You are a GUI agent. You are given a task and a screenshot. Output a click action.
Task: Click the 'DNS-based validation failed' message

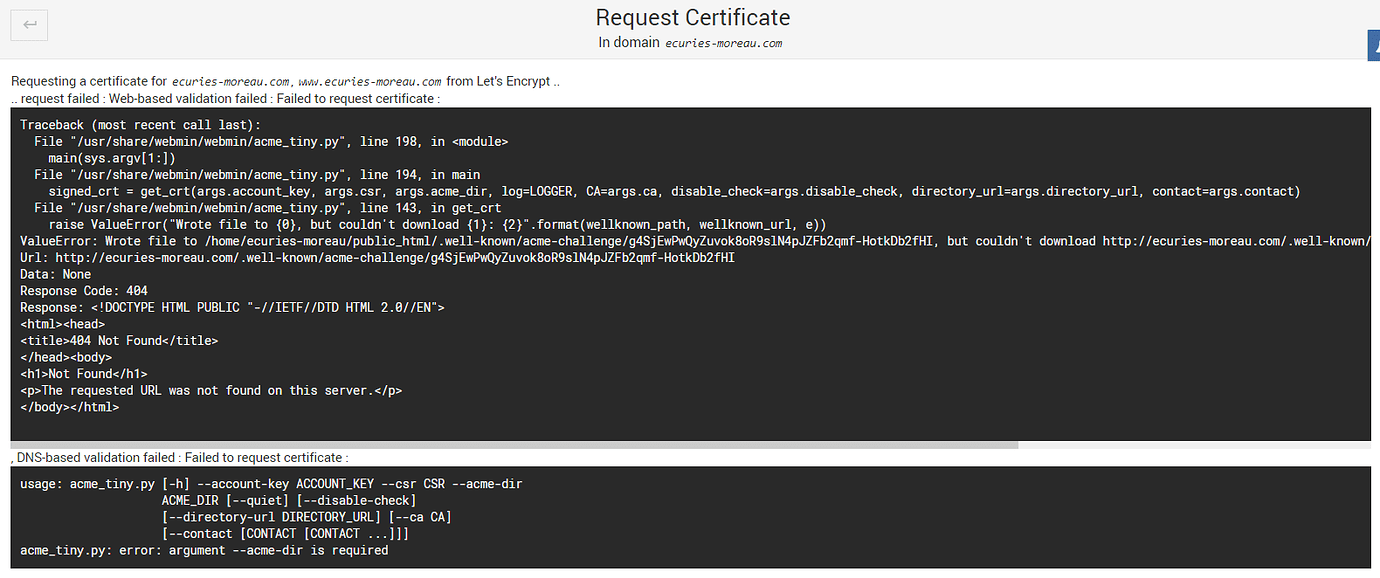tap(180, 457)
